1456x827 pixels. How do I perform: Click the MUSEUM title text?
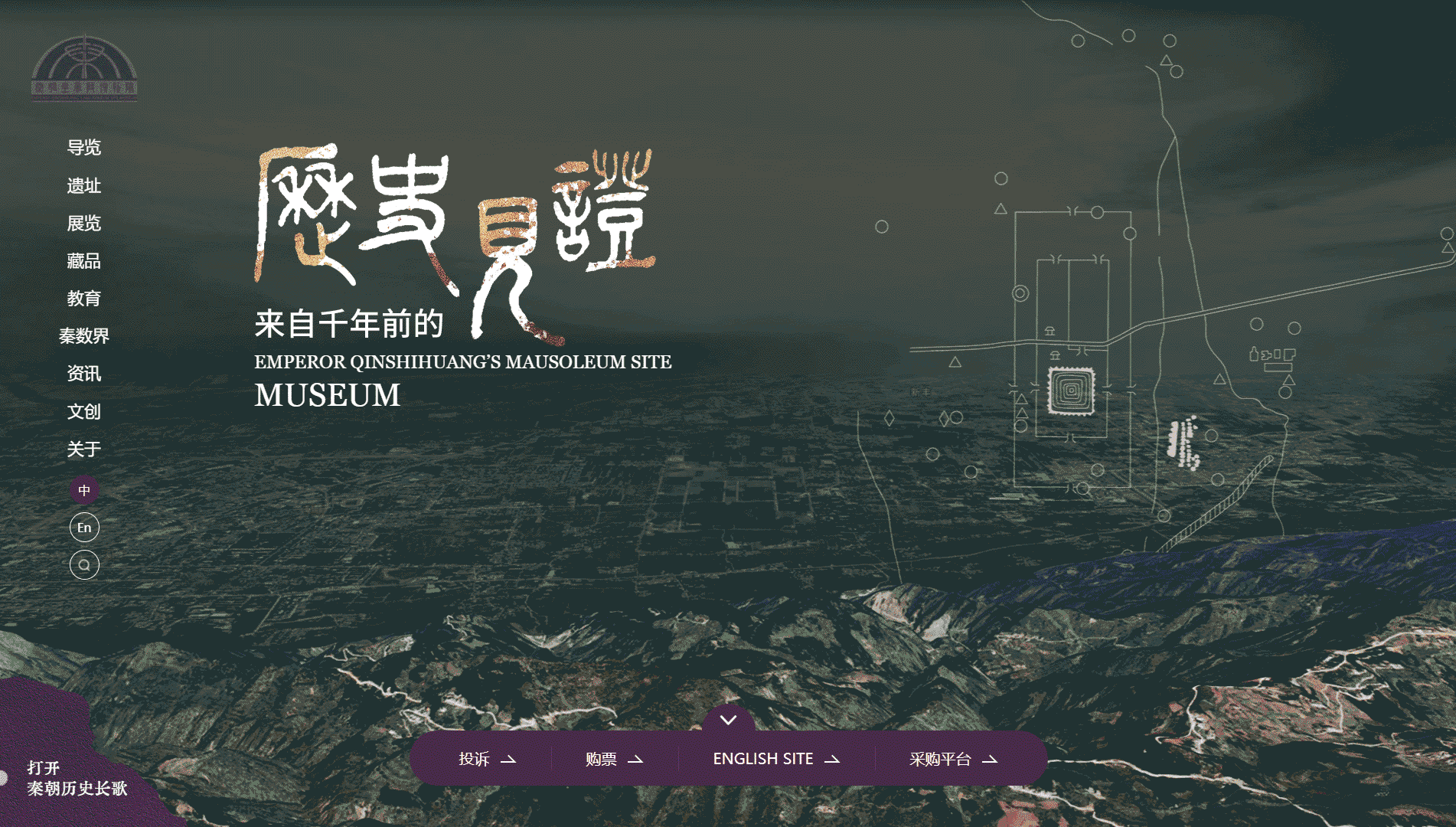(328, 396)
